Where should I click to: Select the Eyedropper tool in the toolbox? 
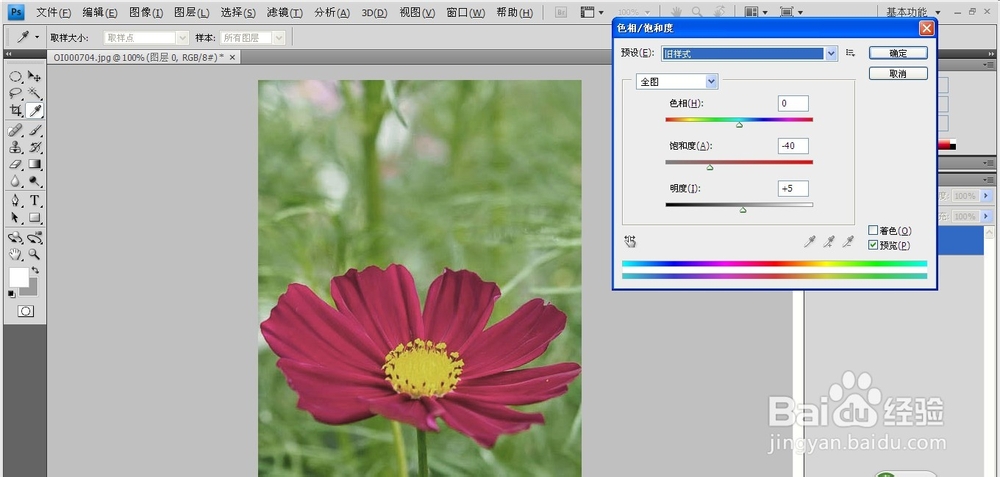pos(34,110)
